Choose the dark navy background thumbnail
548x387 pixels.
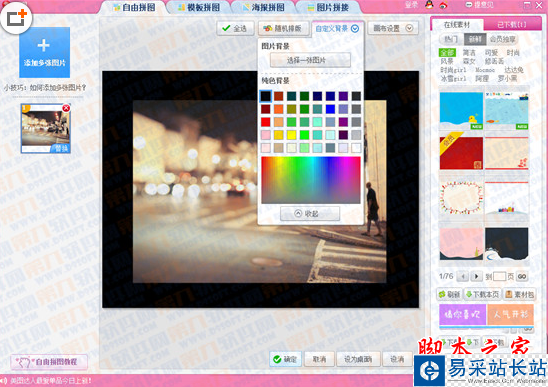[506, 244]
